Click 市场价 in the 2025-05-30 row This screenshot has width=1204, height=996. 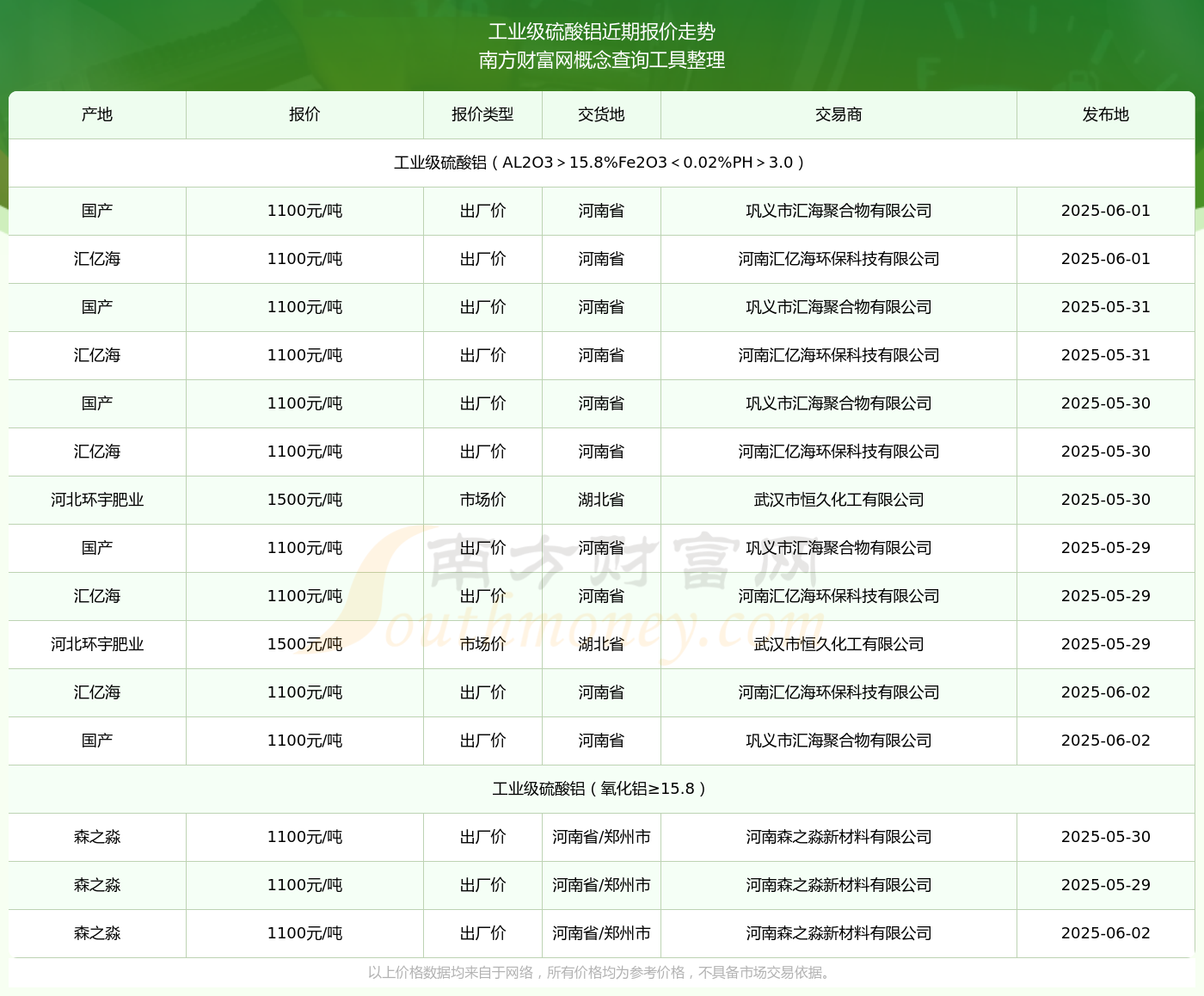(482, 500)
